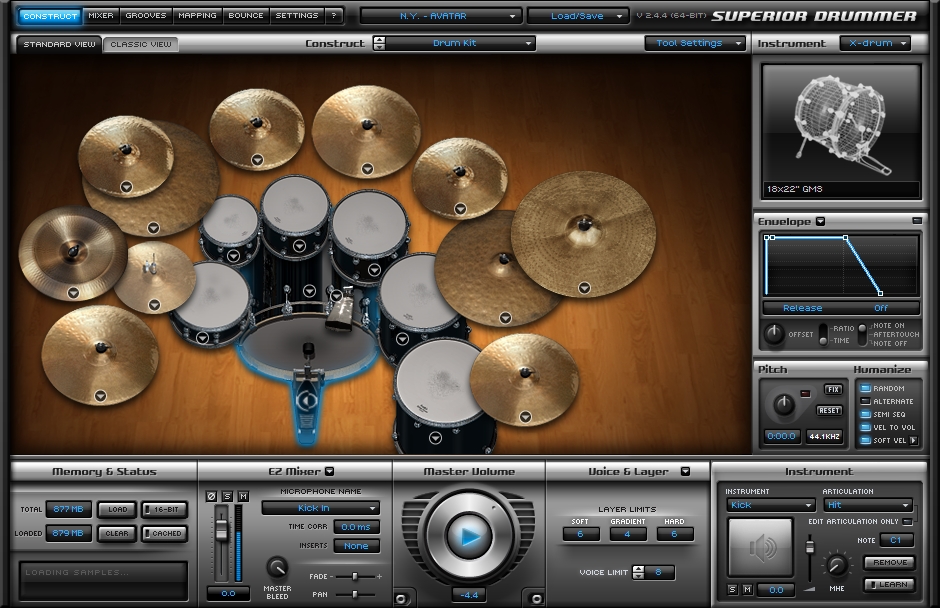The width and height of the screenshot is (940, 608).
Task: Solo the Kick In microphone channel
Action: [x=227, y=496]
